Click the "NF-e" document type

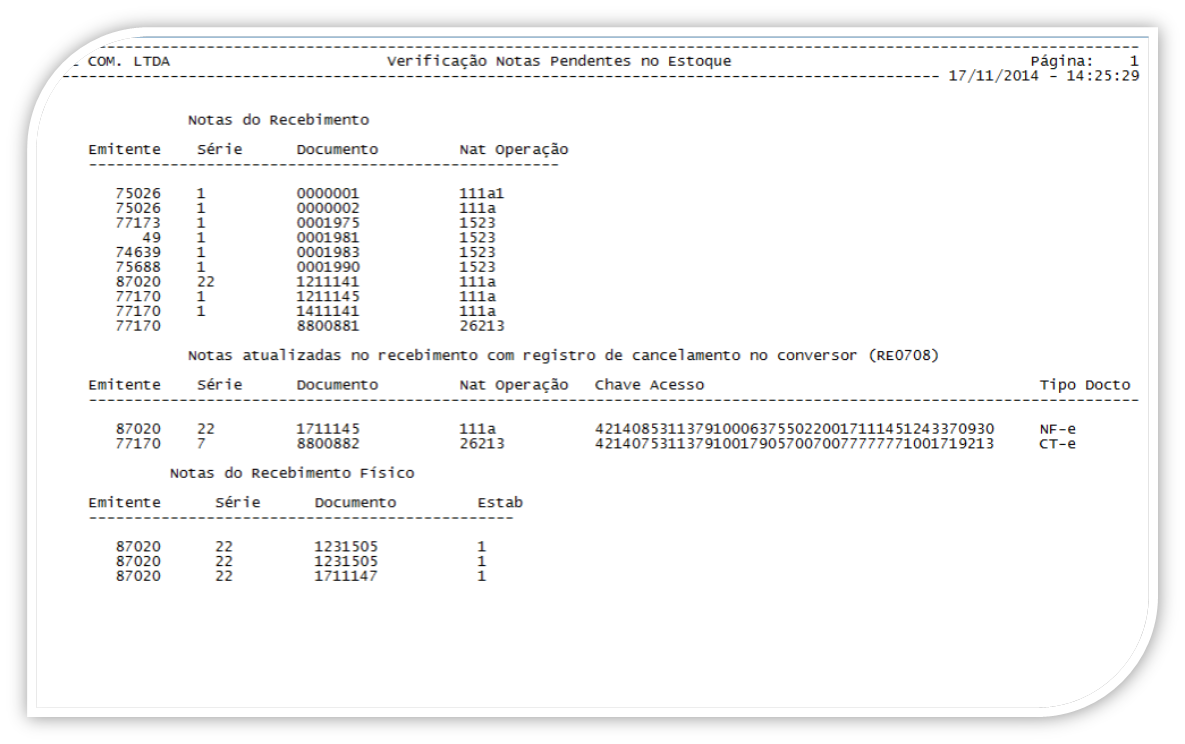[x=1057, y=429]
